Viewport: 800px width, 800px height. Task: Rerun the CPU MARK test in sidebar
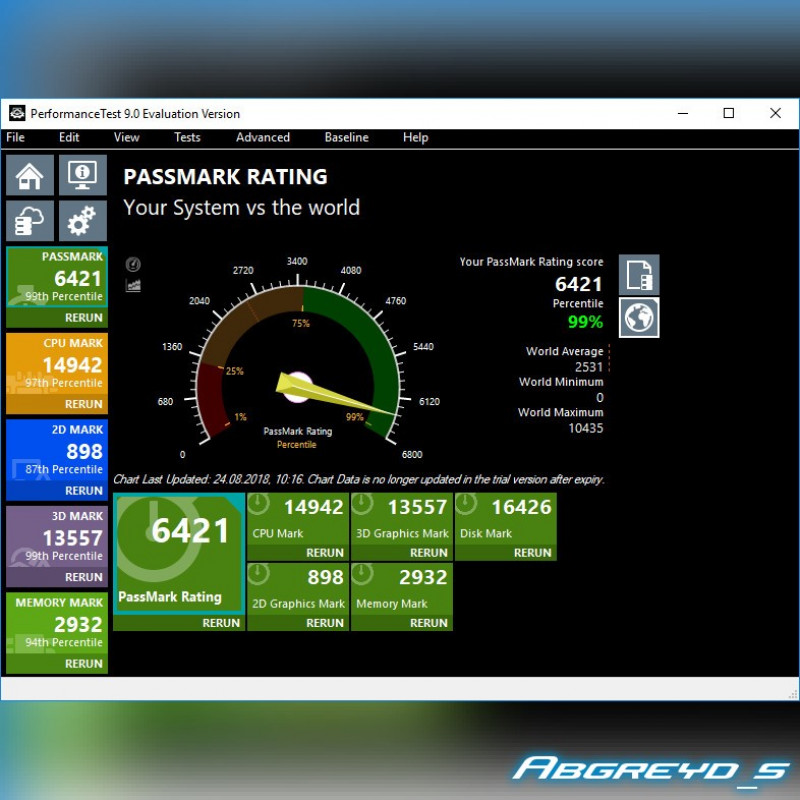pos(83,404)
